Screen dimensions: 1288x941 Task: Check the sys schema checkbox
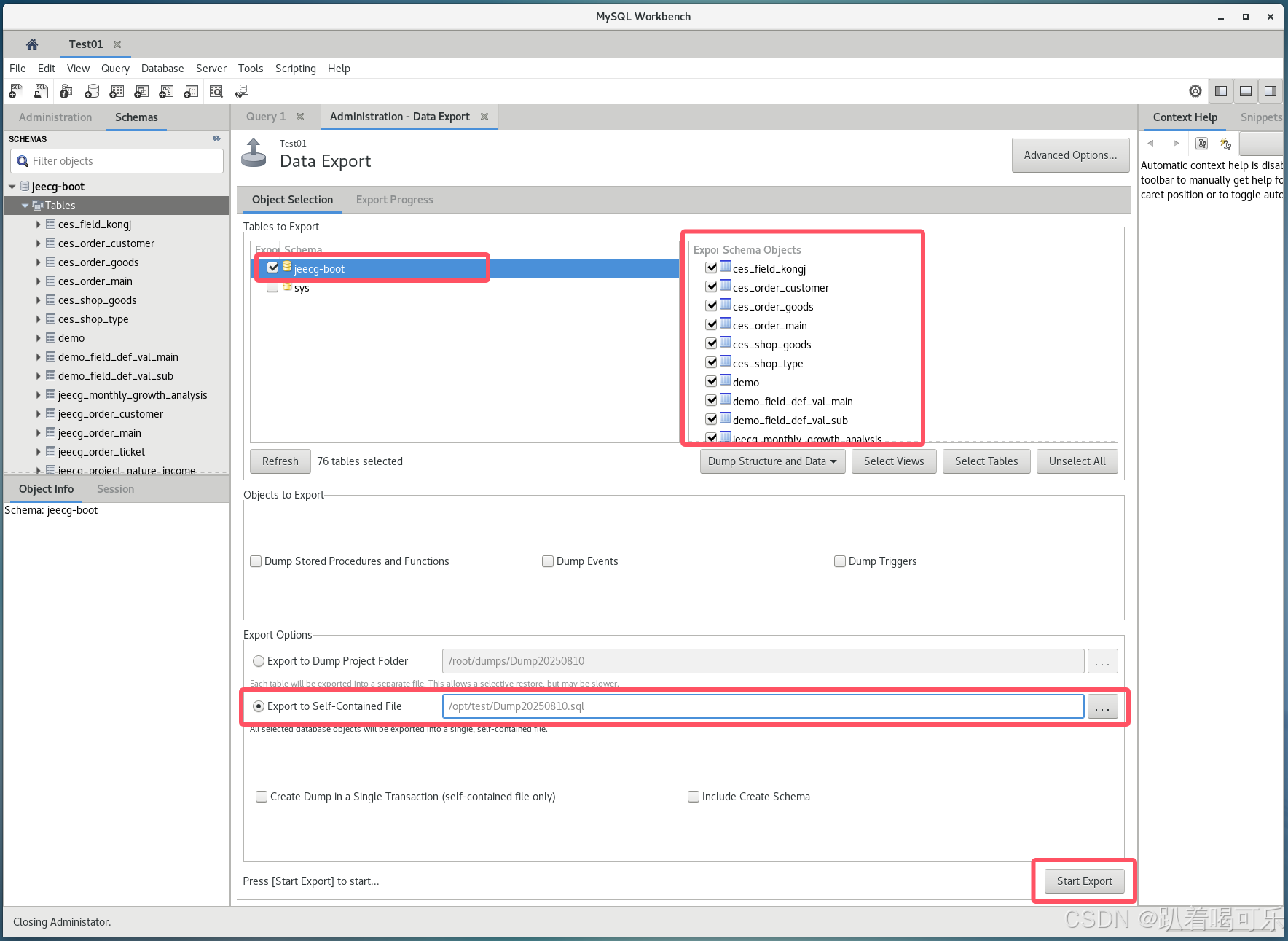click(272, 286)
